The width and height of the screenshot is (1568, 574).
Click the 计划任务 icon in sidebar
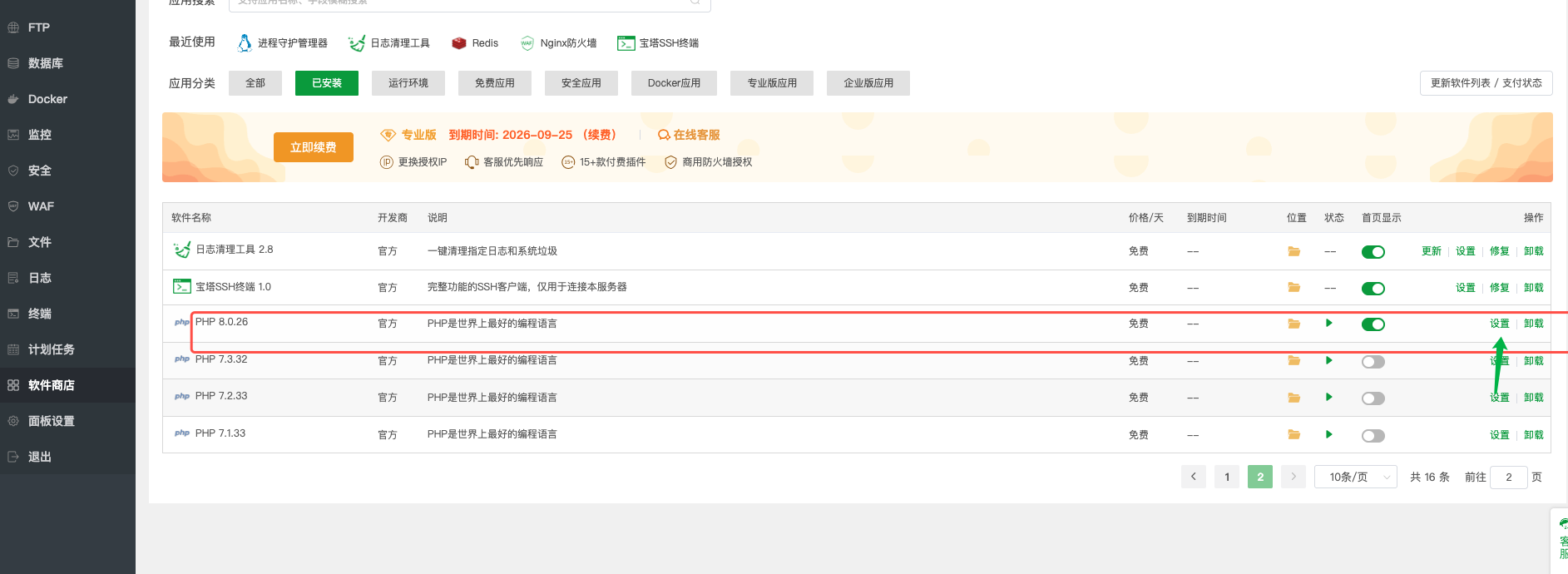pos(13,349)
